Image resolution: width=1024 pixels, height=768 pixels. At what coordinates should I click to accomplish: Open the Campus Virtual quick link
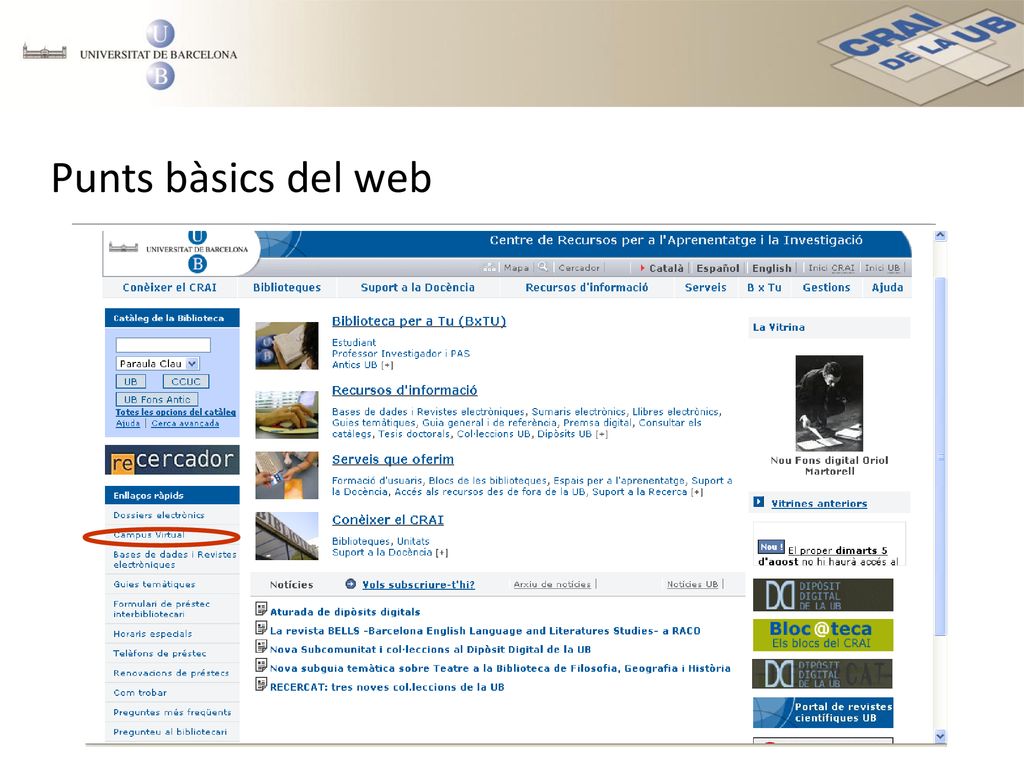[149, 535]
